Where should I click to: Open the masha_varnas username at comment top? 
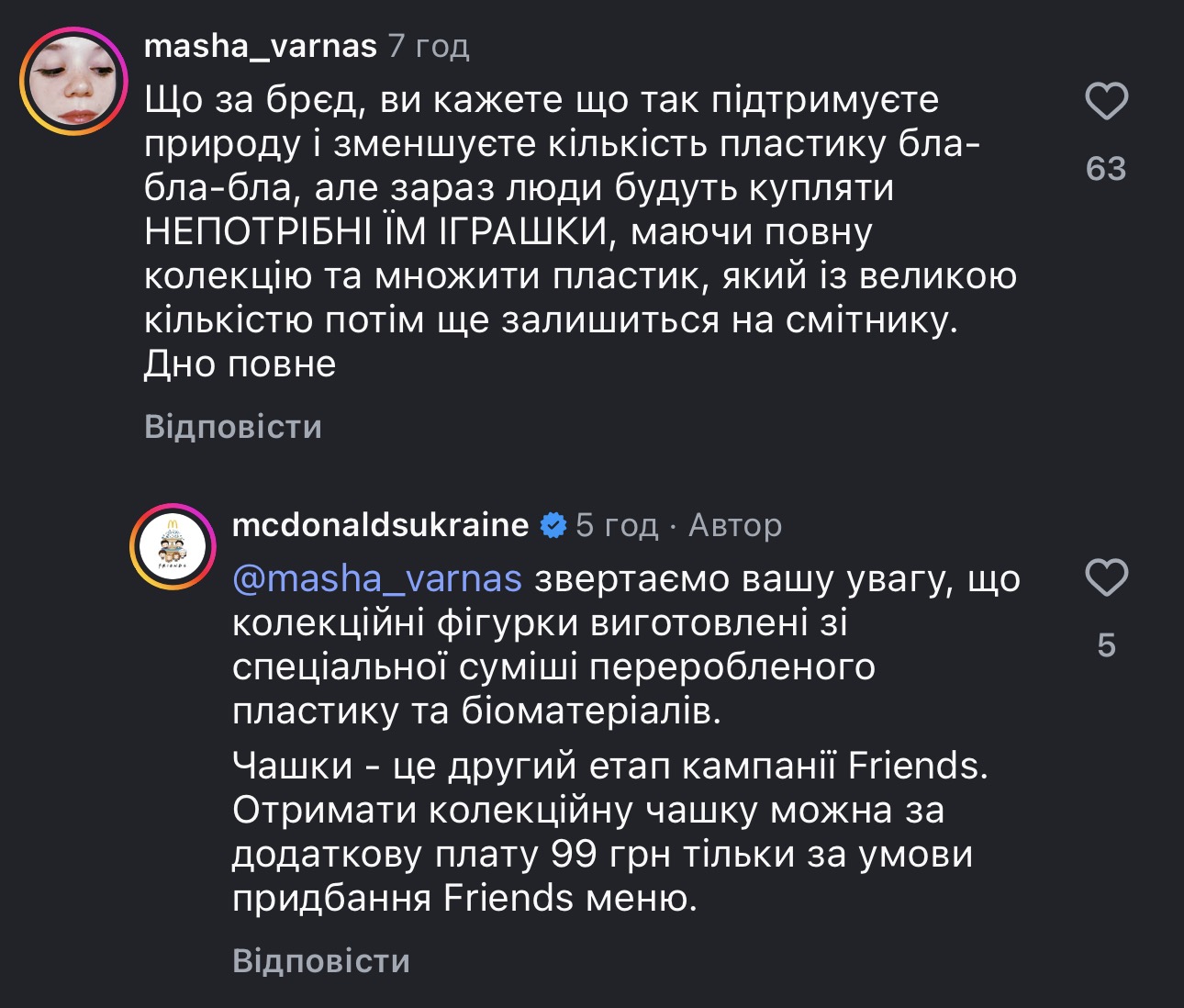[261, 46]
